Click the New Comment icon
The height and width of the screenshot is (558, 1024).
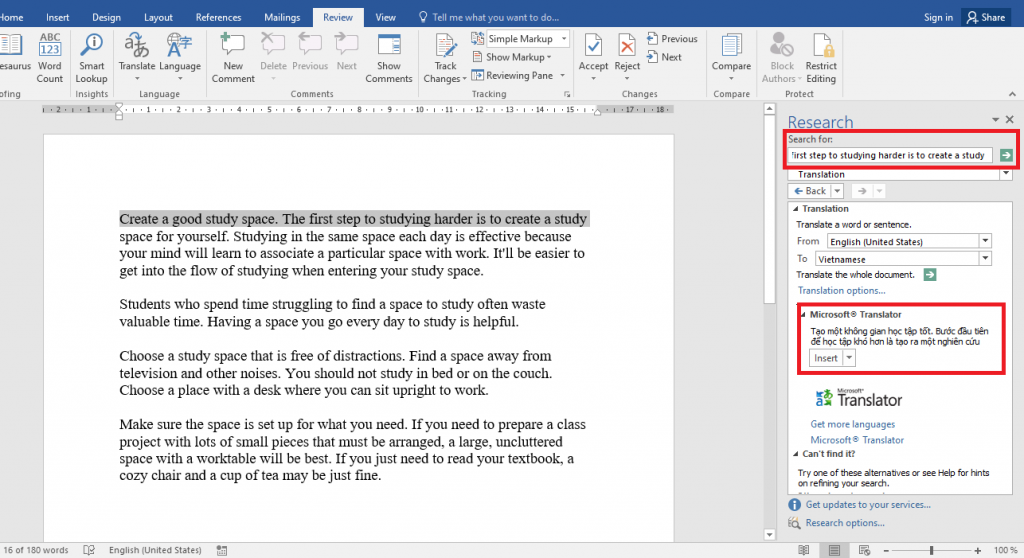233,56
